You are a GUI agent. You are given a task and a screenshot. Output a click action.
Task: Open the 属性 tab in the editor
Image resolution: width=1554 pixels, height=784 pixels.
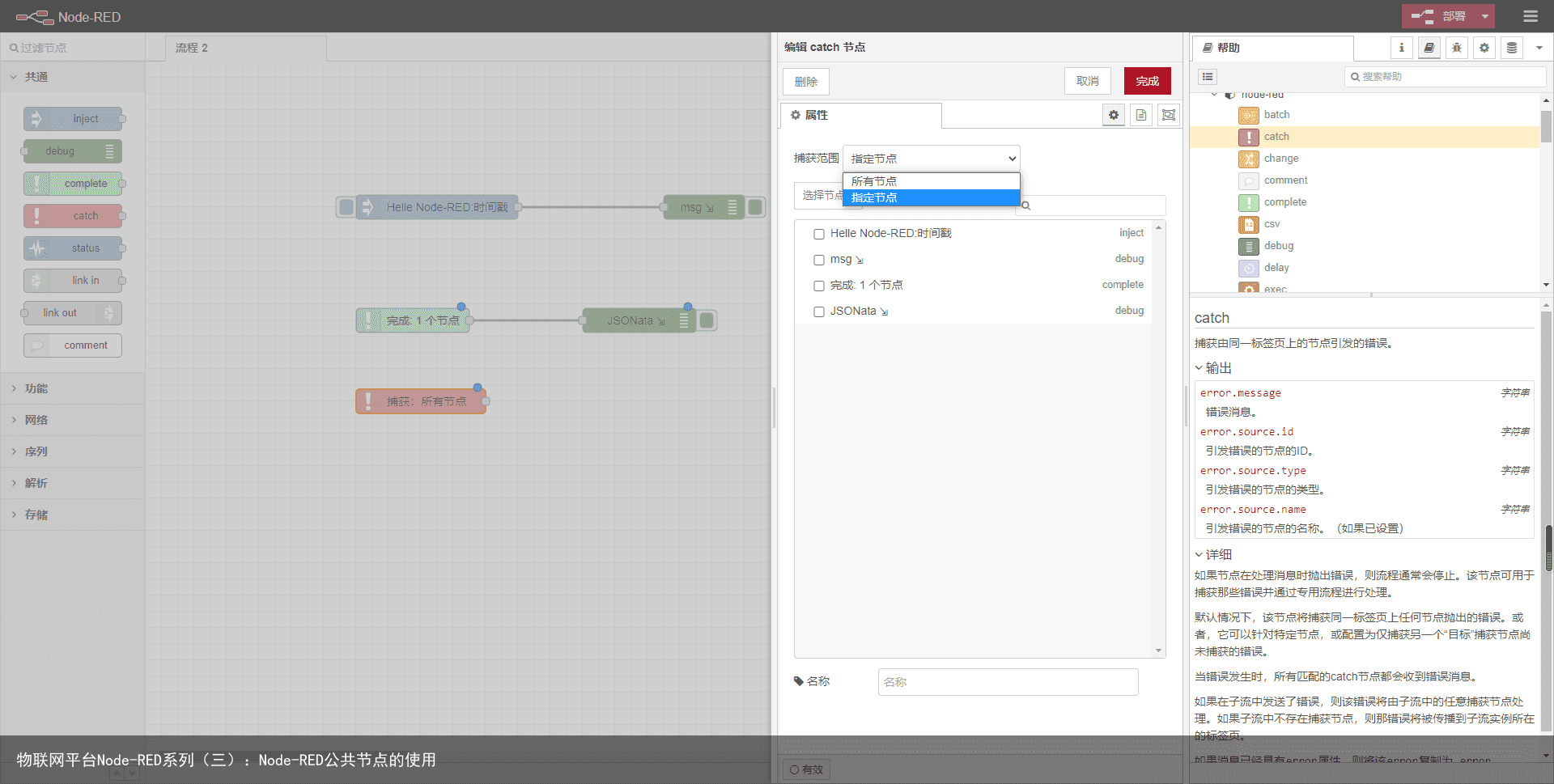click(860, 115)
